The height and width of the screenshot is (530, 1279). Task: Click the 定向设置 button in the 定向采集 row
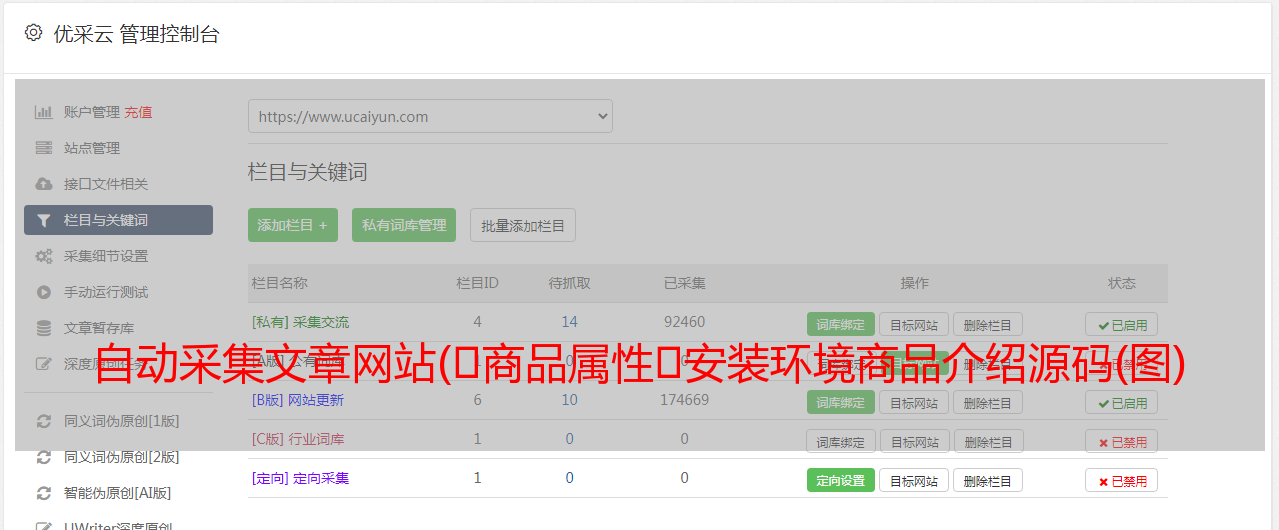click(841, 480)
